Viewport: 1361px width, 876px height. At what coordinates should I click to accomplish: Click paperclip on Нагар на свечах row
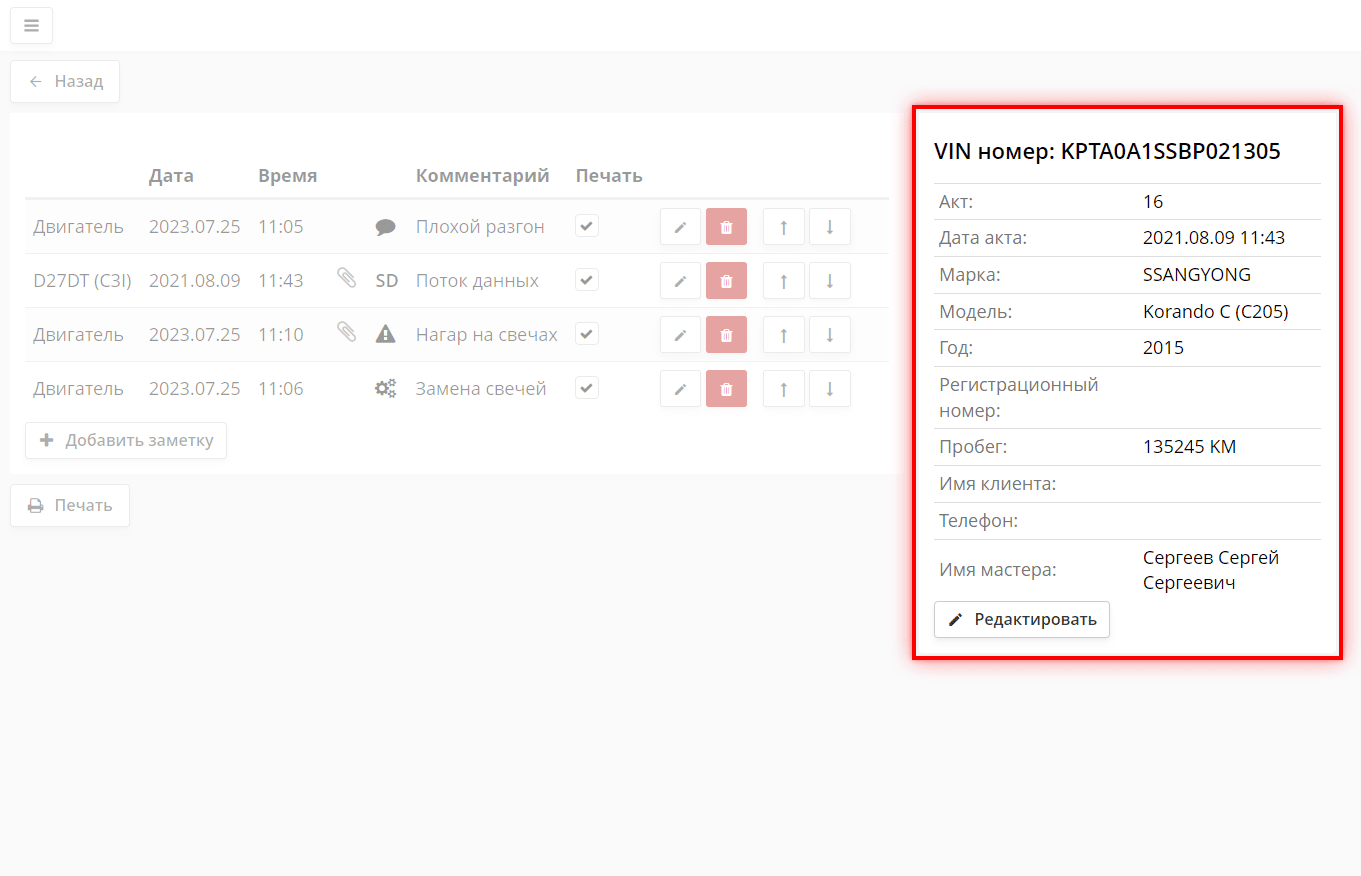(x=346, y=333)
